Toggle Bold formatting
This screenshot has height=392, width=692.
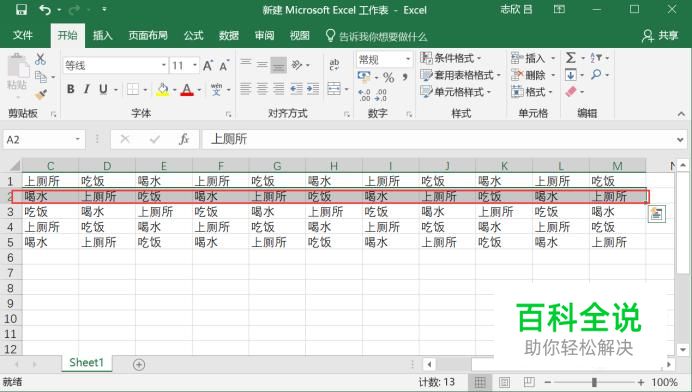(71, 89)
